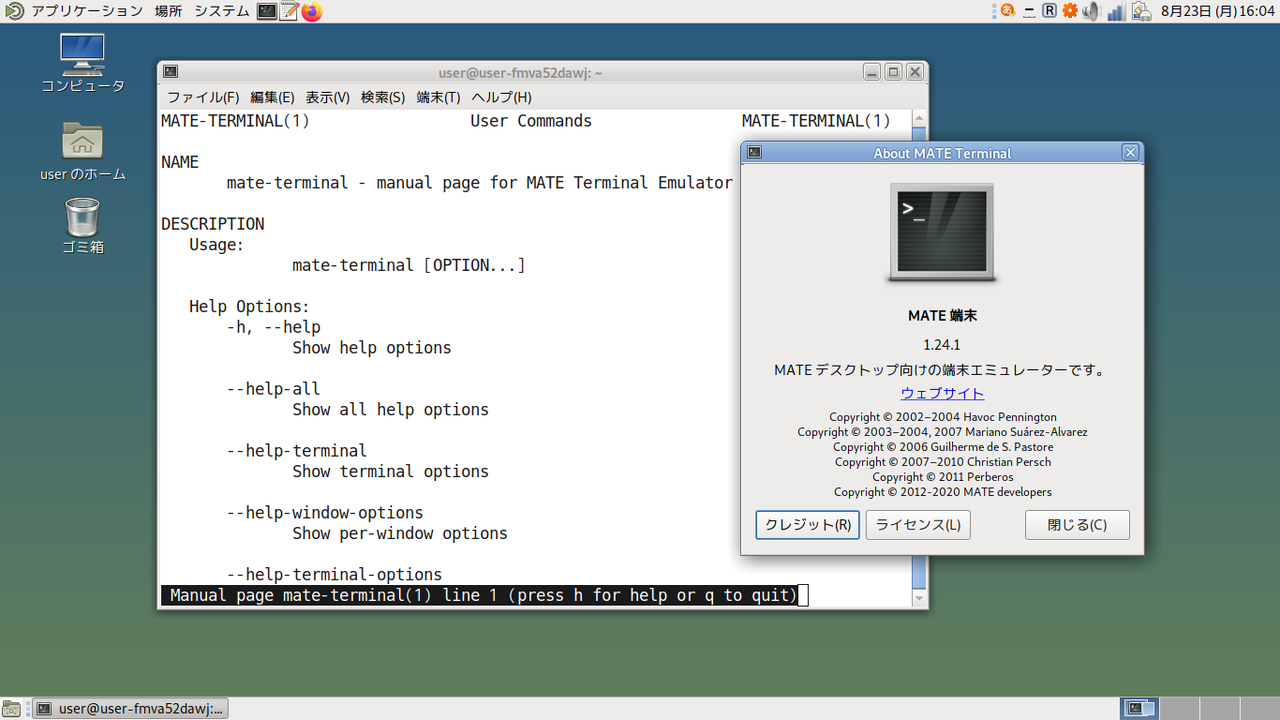Click 'mate-terminal [OPTION...]' usage text
1280x720 pixels.
click(x=409, y=266)
